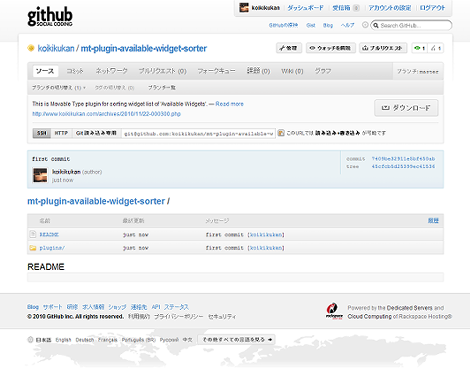Select the ソース tab

tap(45, 71)
